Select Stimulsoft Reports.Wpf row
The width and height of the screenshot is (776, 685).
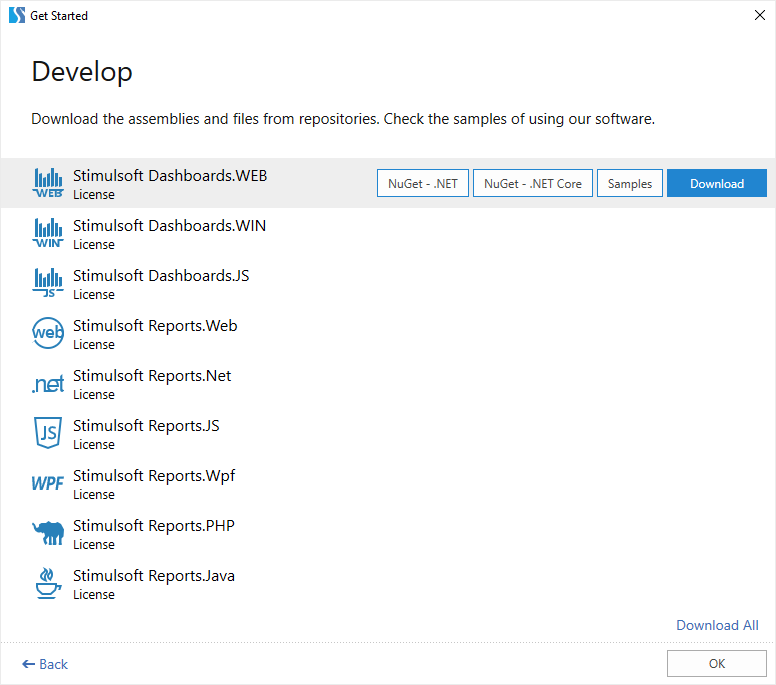(388, 483)
